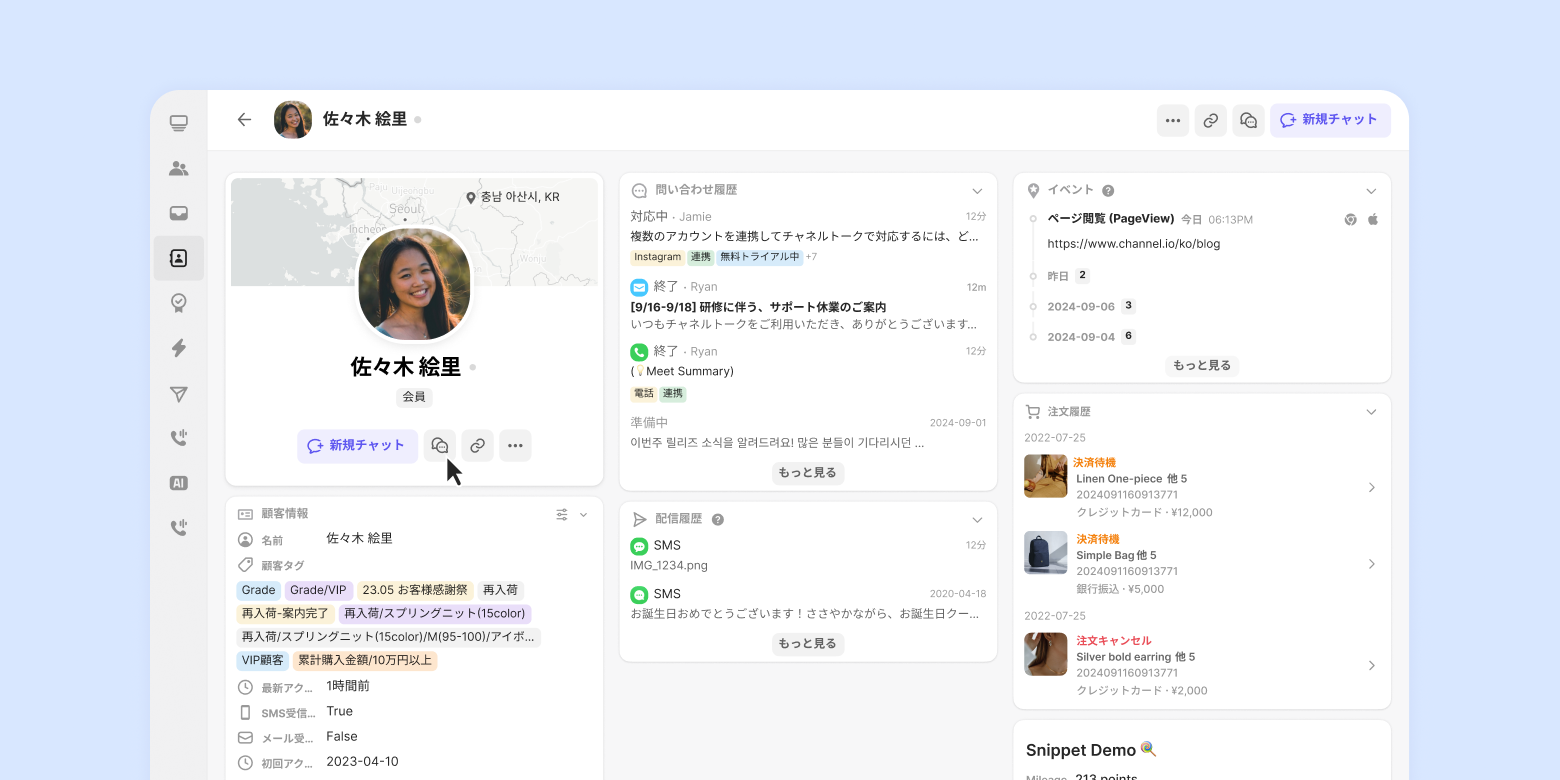
Task: Click もっと見る in 問い合わせ履歴
Action: pos(808,473)
